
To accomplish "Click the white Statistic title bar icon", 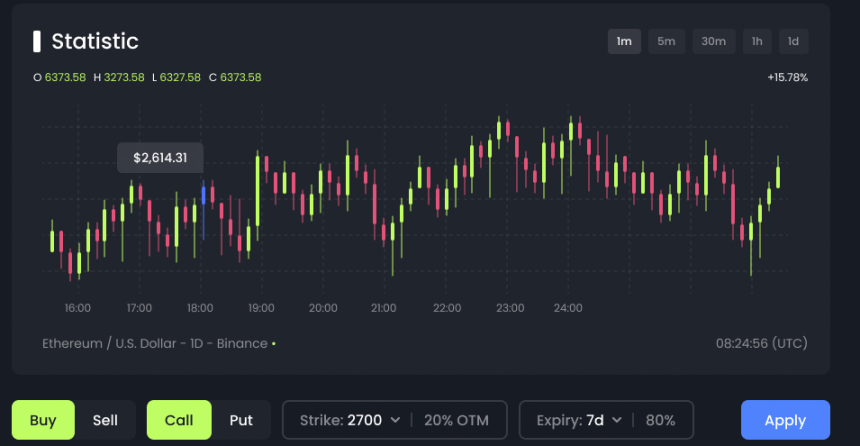I will [37, 41].
